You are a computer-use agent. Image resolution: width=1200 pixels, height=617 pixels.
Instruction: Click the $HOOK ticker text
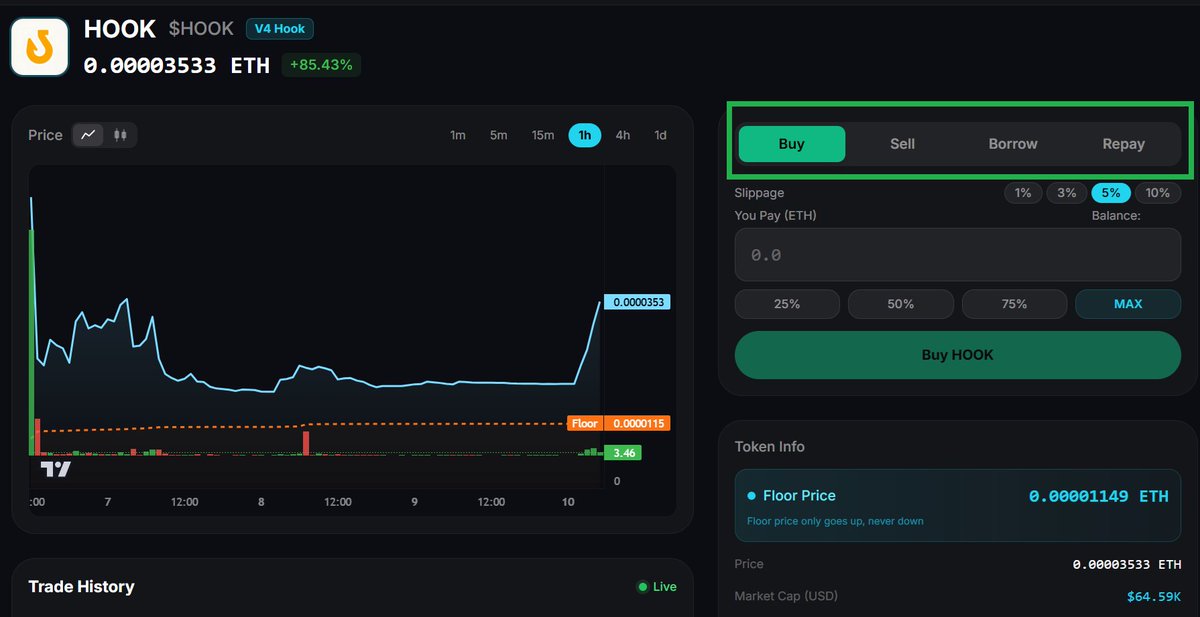[201, 29]
